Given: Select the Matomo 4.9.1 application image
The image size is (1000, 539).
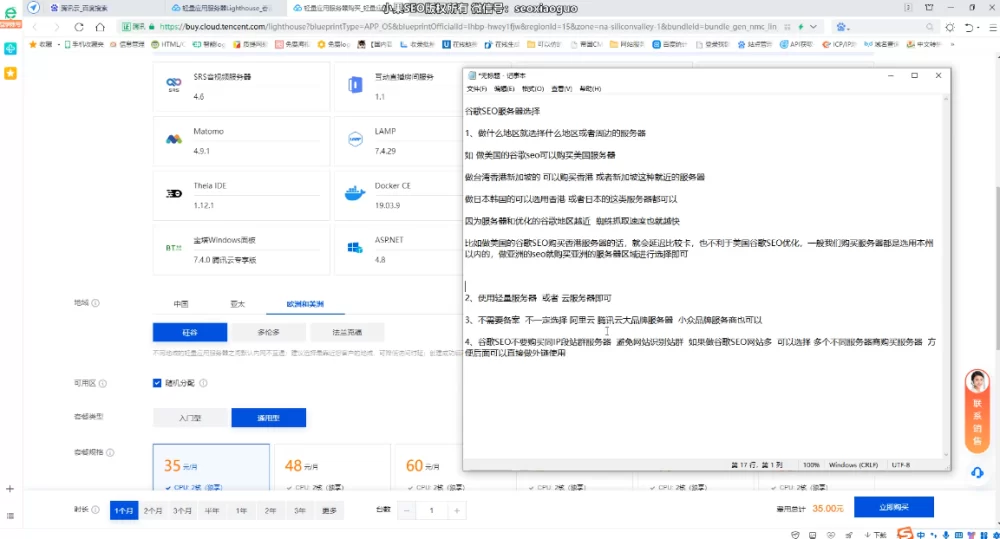Looking at the screenshot, I should (x=241, y=141).
